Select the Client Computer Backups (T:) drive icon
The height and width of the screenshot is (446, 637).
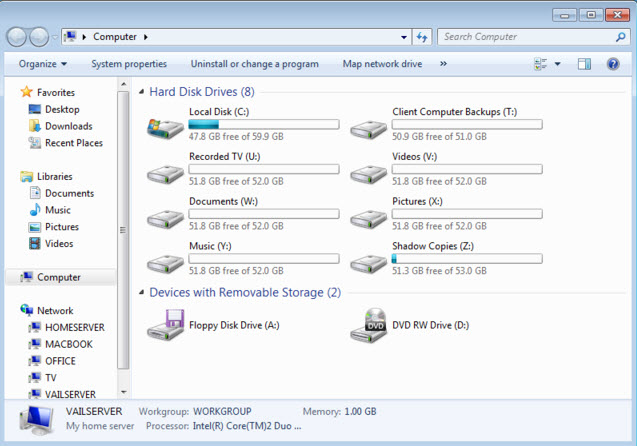point(368,130)
